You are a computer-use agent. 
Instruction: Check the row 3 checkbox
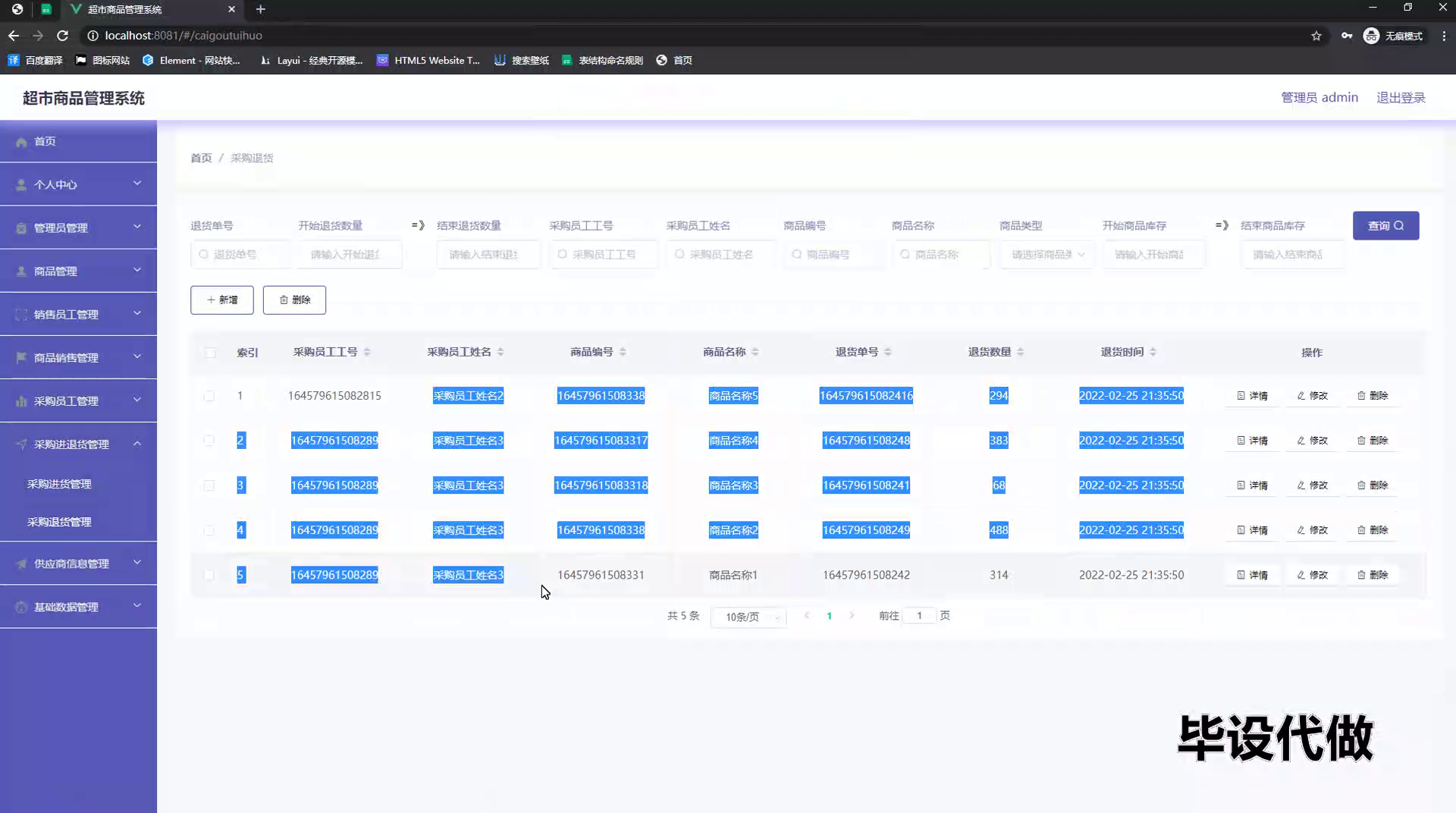(x=209, y=485)
